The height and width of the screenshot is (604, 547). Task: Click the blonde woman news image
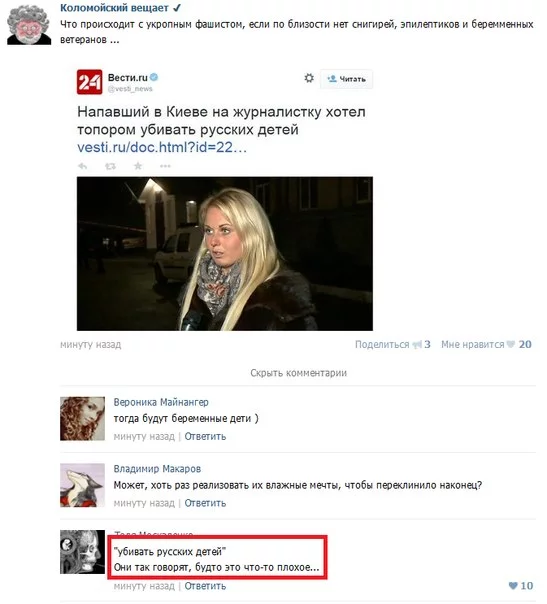tap(225, 253)
